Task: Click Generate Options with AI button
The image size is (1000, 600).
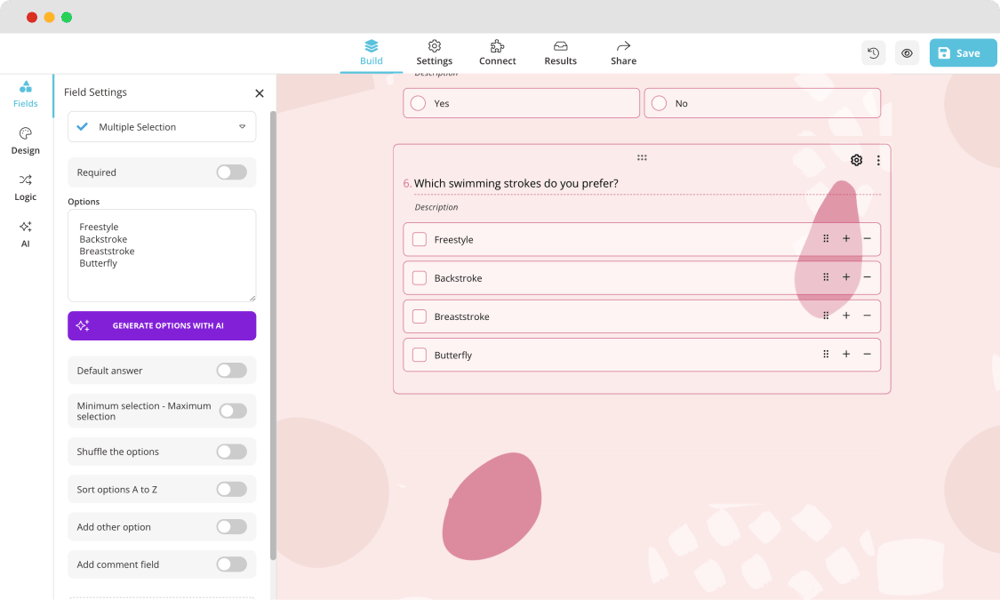Action: [x=162, y=326]
